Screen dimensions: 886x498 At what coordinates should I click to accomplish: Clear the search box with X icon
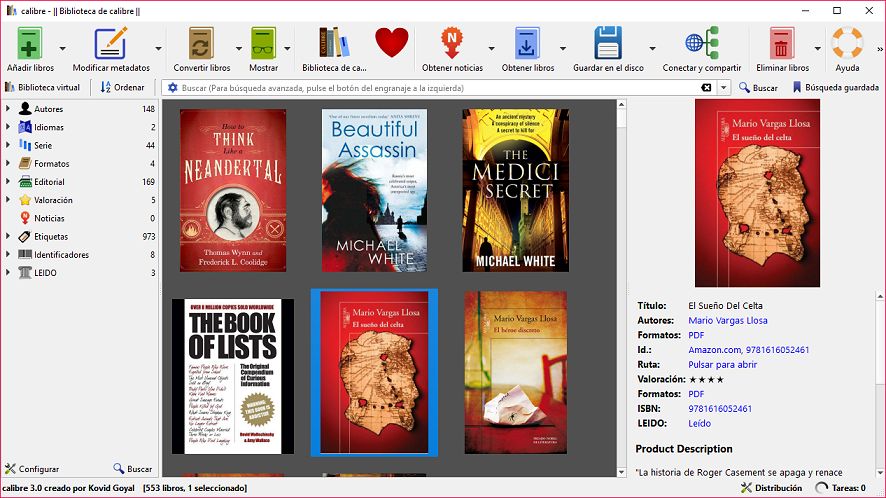[706, 88]
